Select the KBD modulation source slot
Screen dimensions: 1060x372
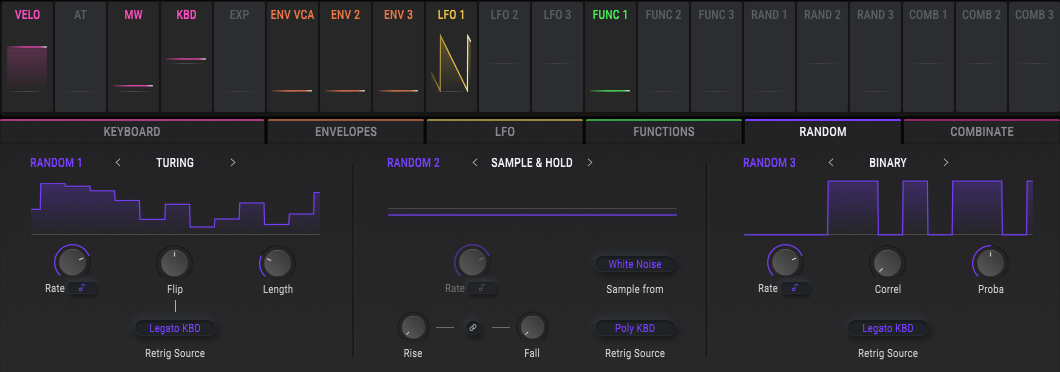(186, 57)
